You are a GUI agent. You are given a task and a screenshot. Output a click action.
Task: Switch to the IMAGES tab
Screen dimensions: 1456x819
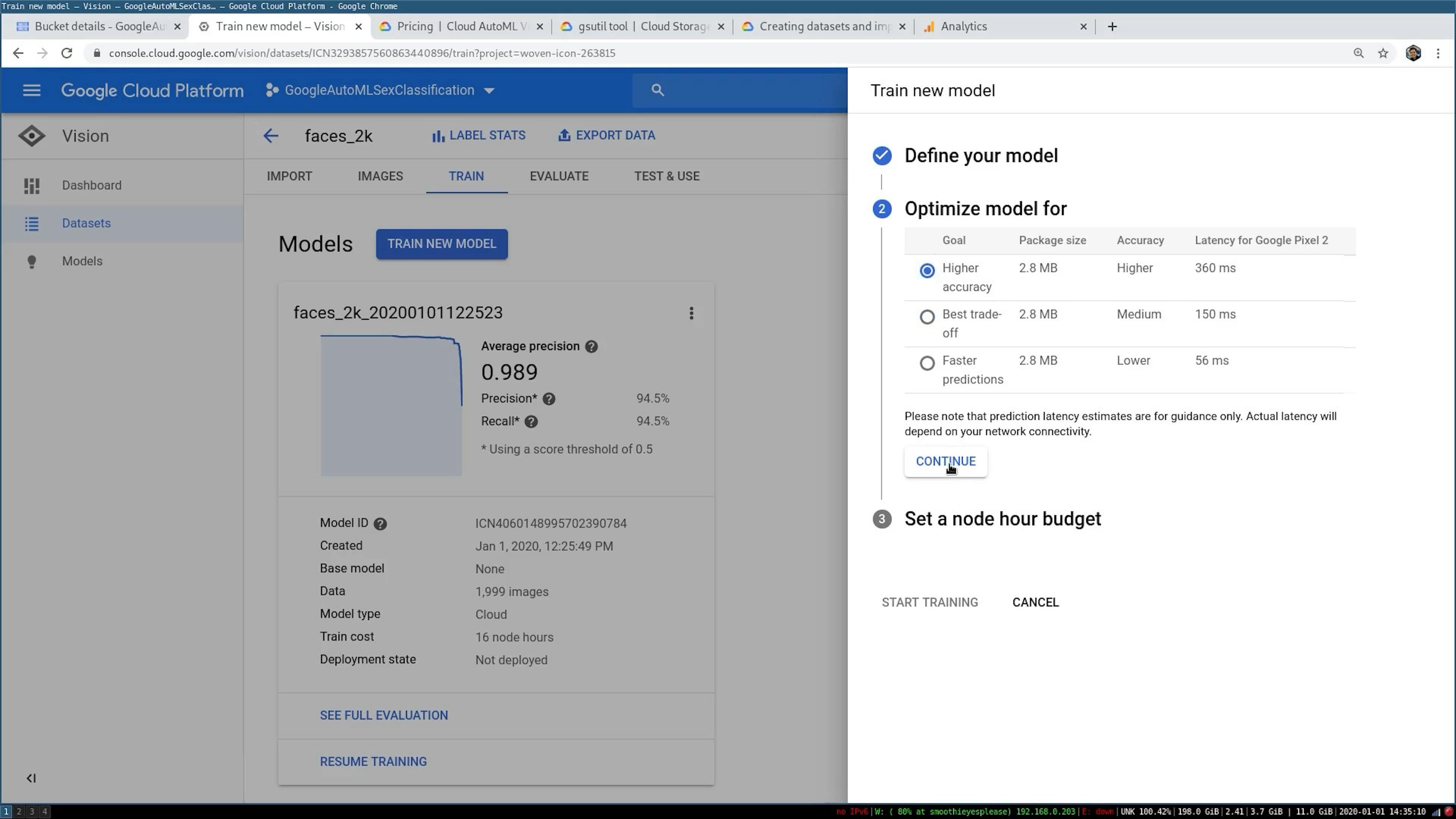[380, 176]
